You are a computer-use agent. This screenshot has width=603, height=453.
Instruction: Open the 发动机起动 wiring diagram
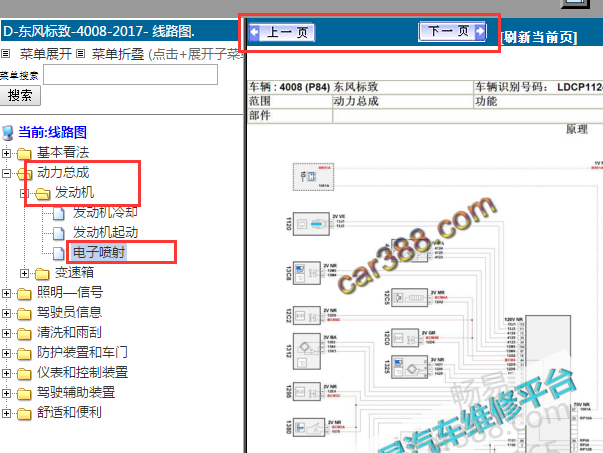click(x=105, y=232)
